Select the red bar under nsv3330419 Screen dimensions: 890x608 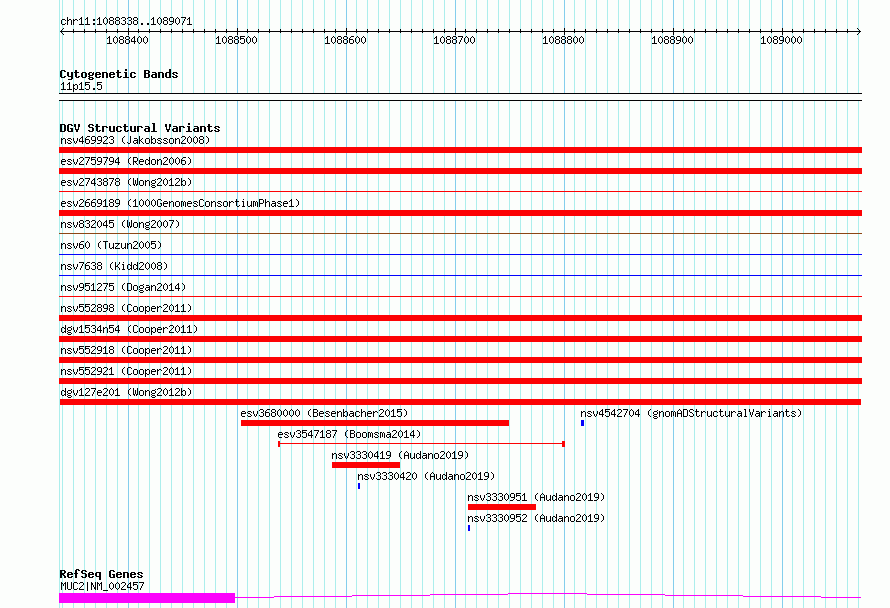366,465
